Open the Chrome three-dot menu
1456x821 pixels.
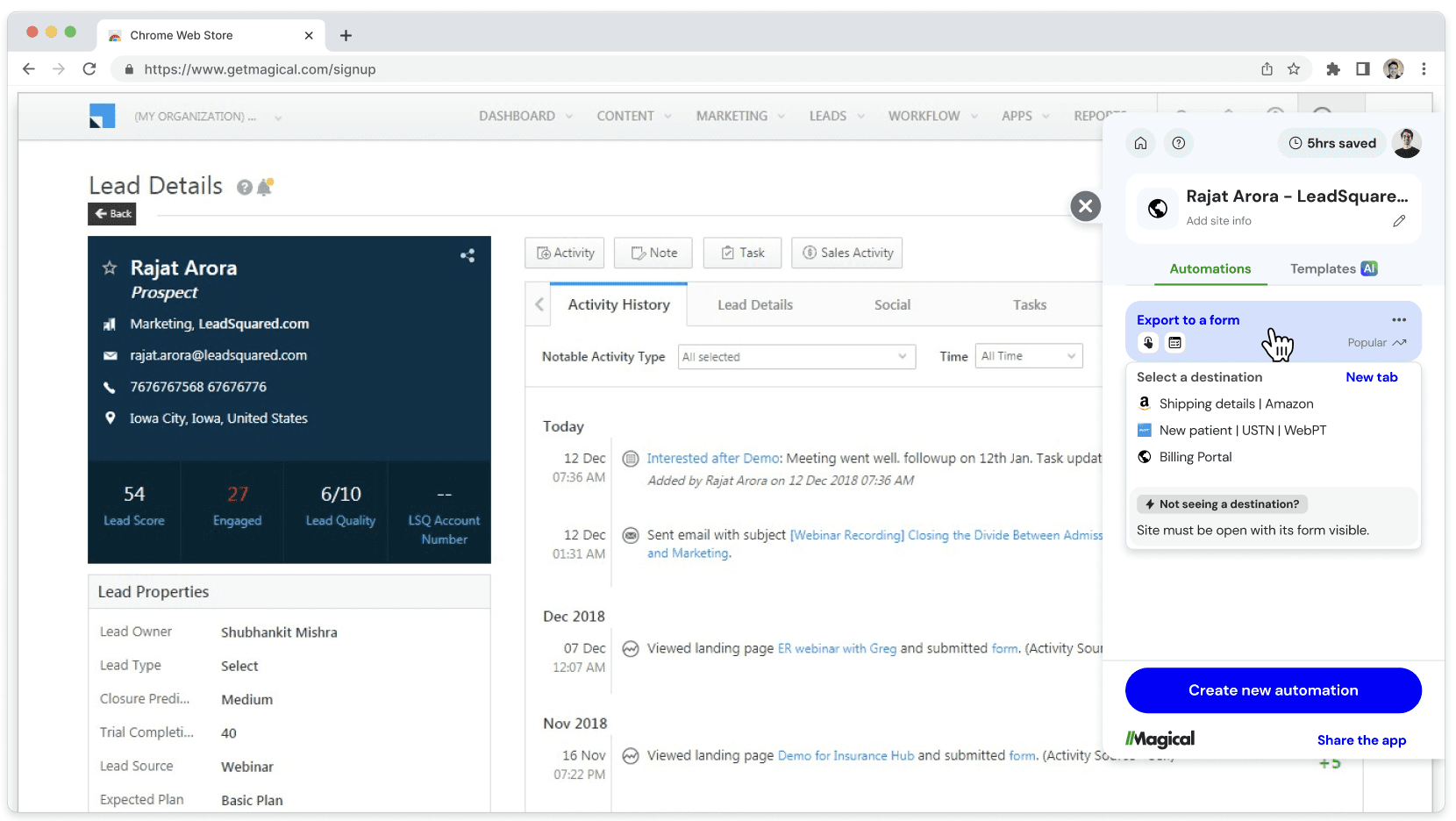tap(1424, 69)
